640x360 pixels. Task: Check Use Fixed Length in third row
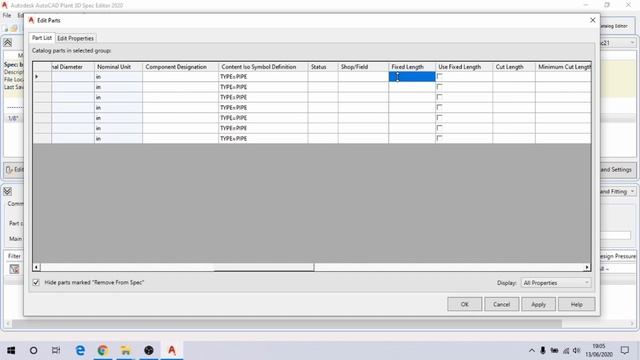440,97
